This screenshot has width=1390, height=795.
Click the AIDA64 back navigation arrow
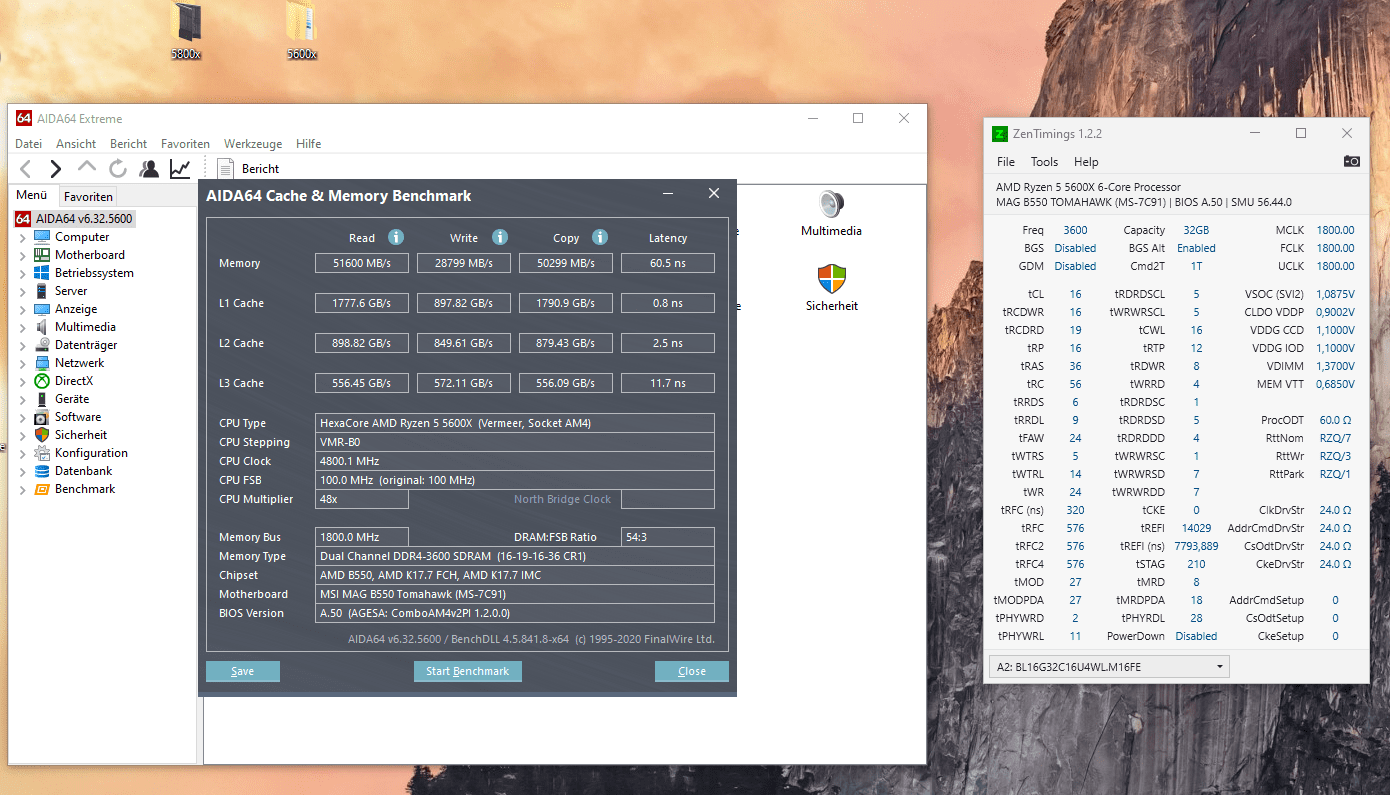pos(26,169)
